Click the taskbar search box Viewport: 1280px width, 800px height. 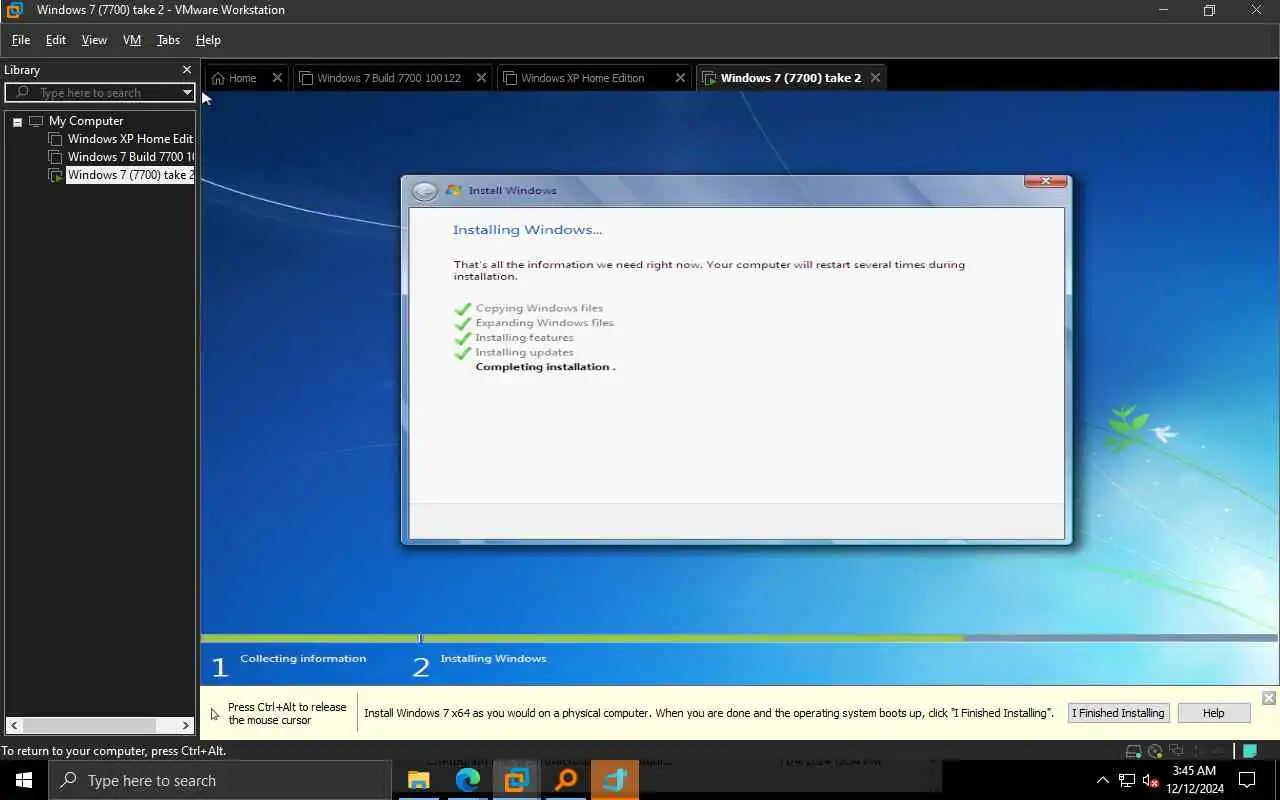click(220, 780)
